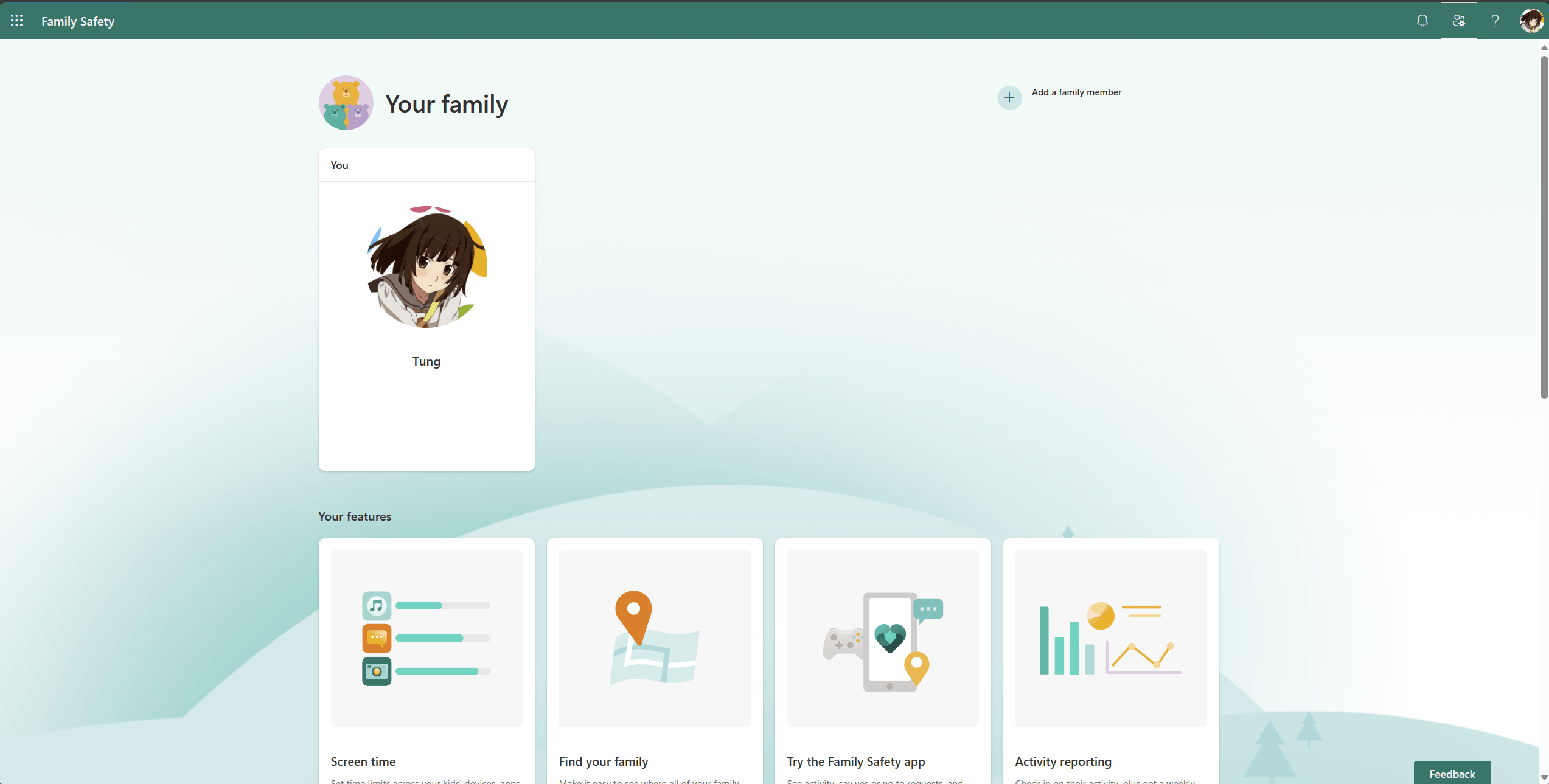Click the Family Safety title
This screenshot has width=1549, height=784.
tap(78, 21)
